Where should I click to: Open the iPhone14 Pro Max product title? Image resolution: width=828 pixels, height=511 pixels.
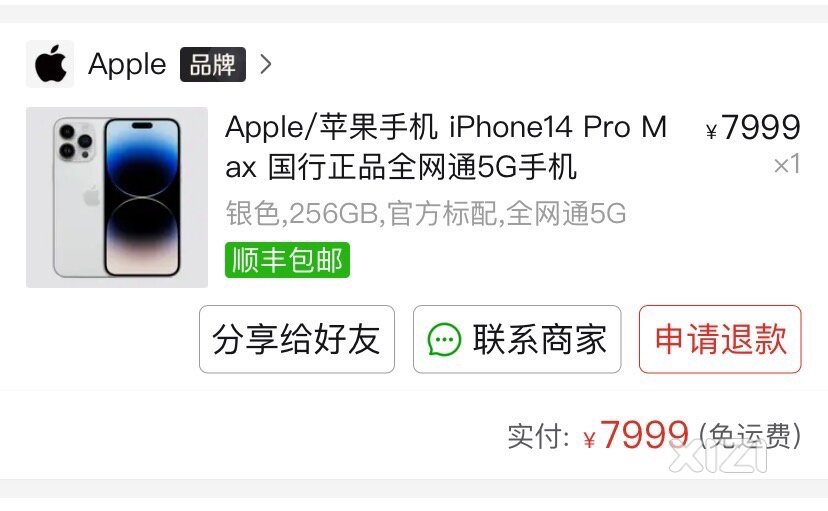446,147
